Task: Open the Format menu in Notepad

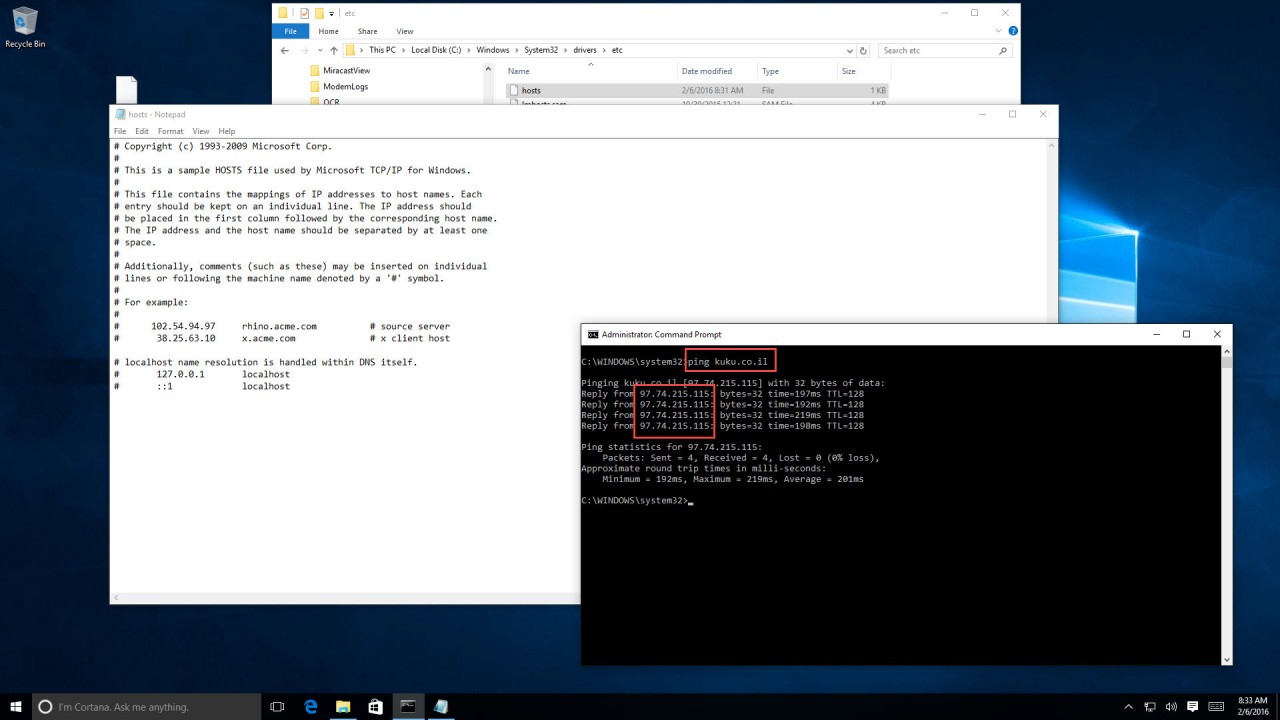Action: (170, 130)
